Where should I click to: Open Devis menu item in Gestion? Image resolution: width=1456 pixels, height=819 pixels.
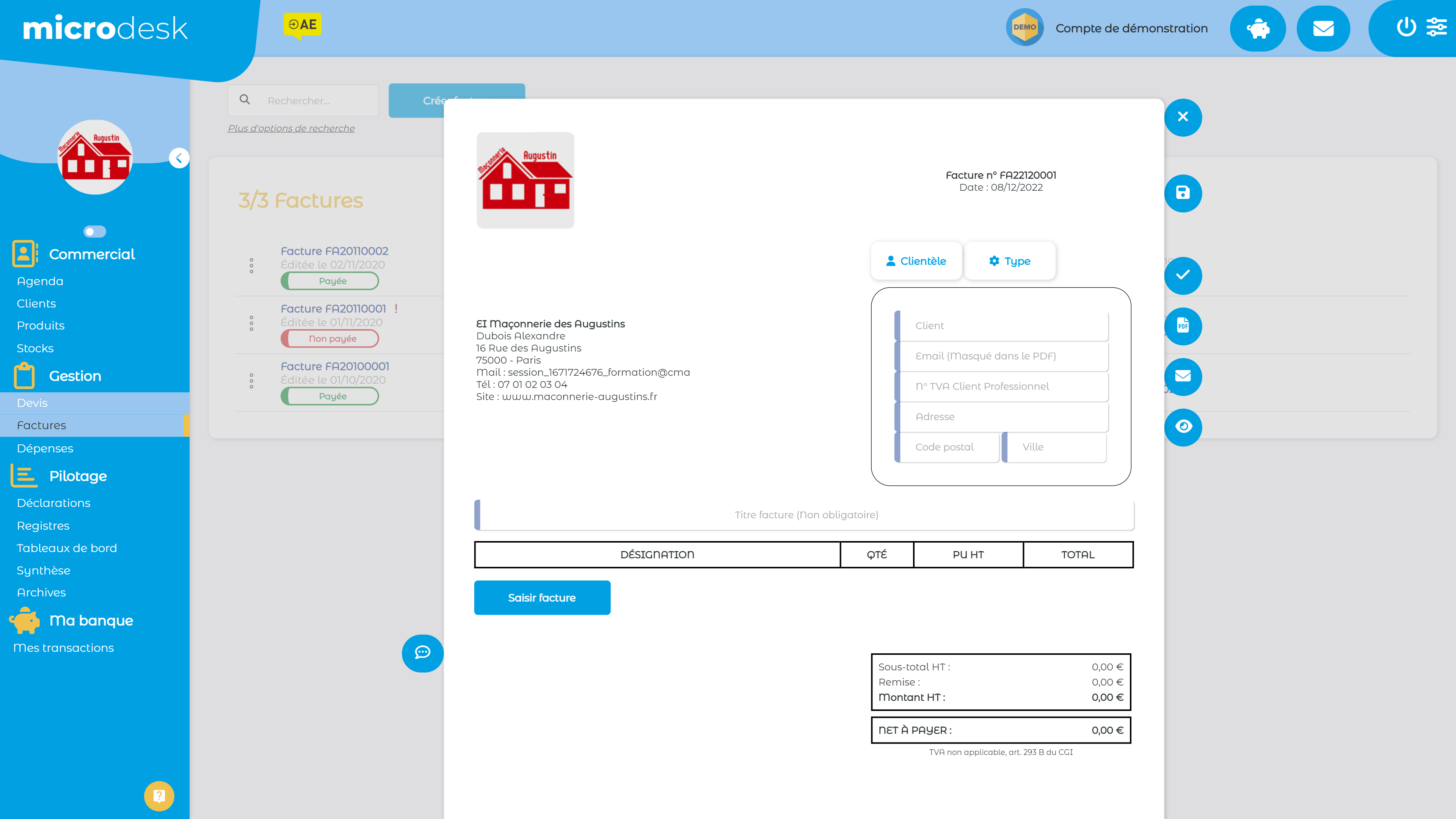click(x=31, y=402)
